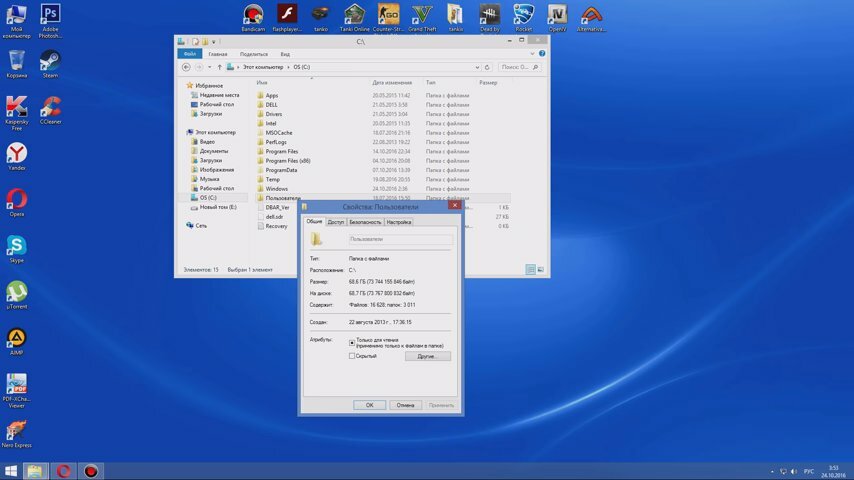Open Настройка tab in properties
This screenshot has width=854, height=480.
[x=399, y=222]
